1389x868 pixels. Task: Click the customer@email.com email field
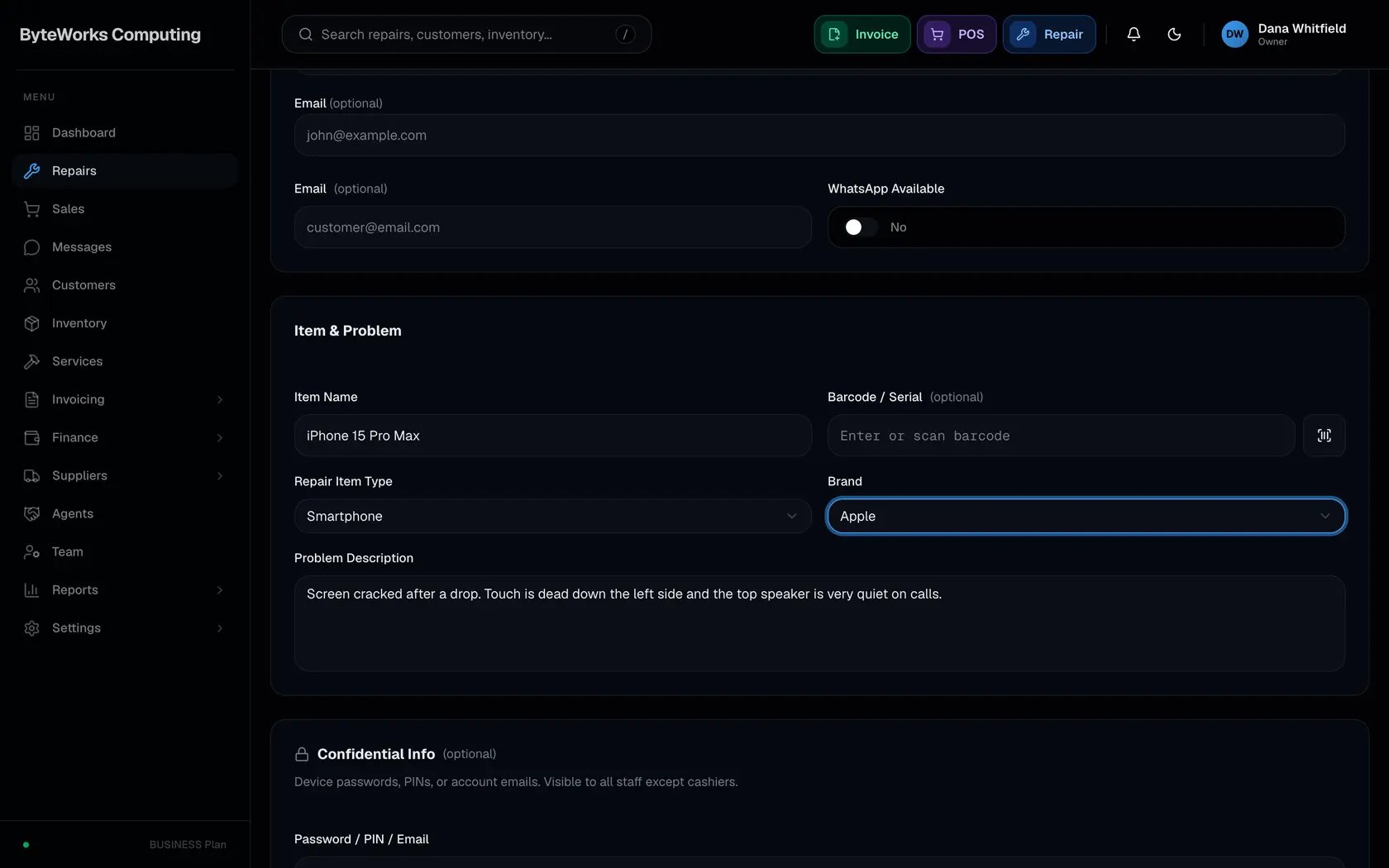tap(552, 227)
